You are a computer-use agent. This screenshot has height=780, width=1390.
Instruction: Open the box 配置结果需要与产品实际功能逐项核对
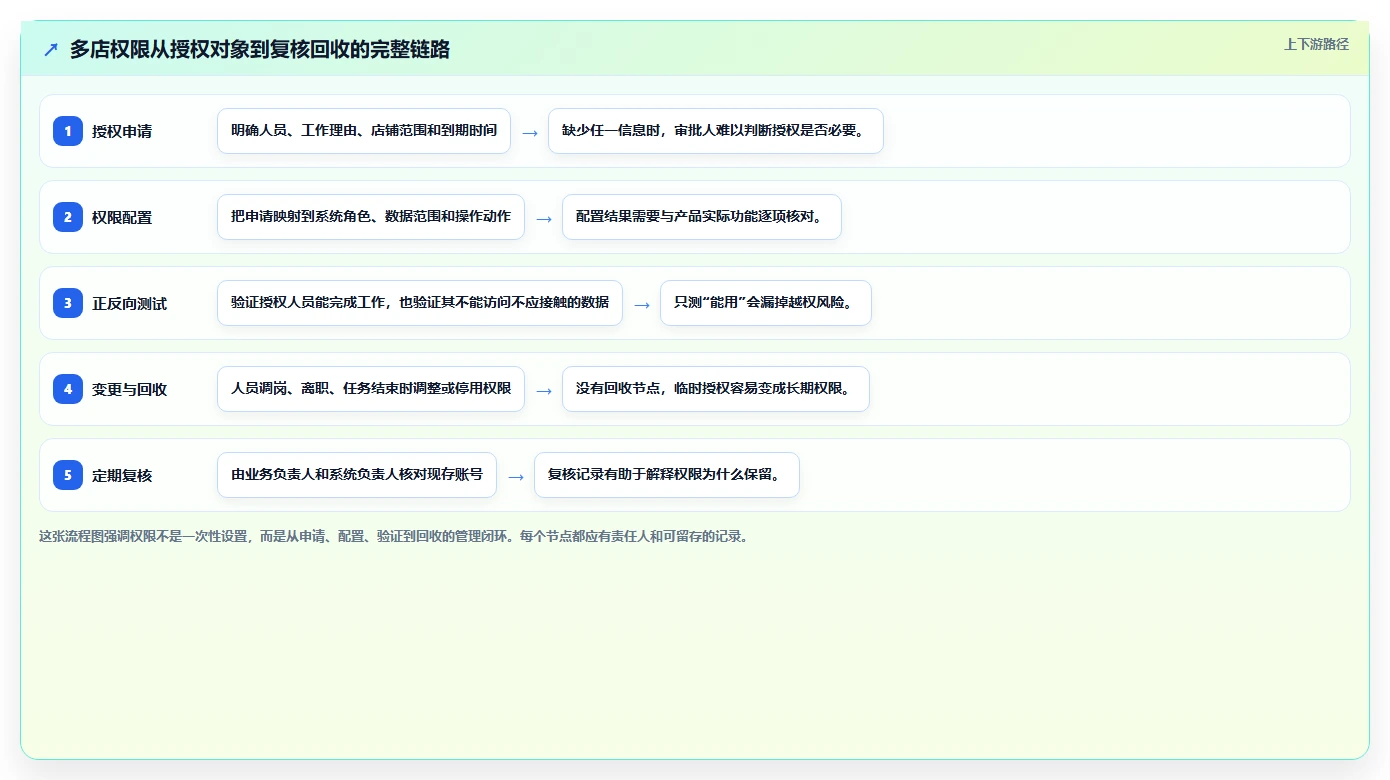pos(702,217)
